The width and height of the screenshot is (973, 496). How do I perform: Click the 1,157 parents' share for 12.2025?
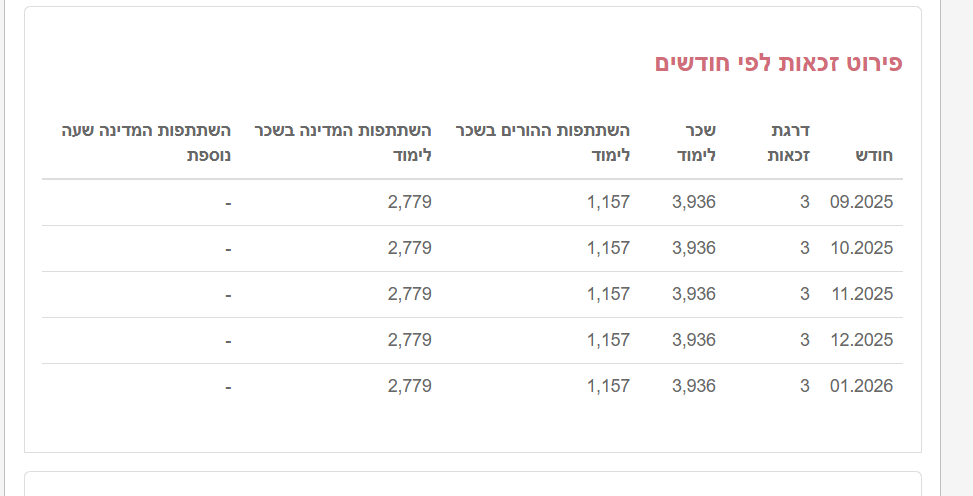coord(608,340)
